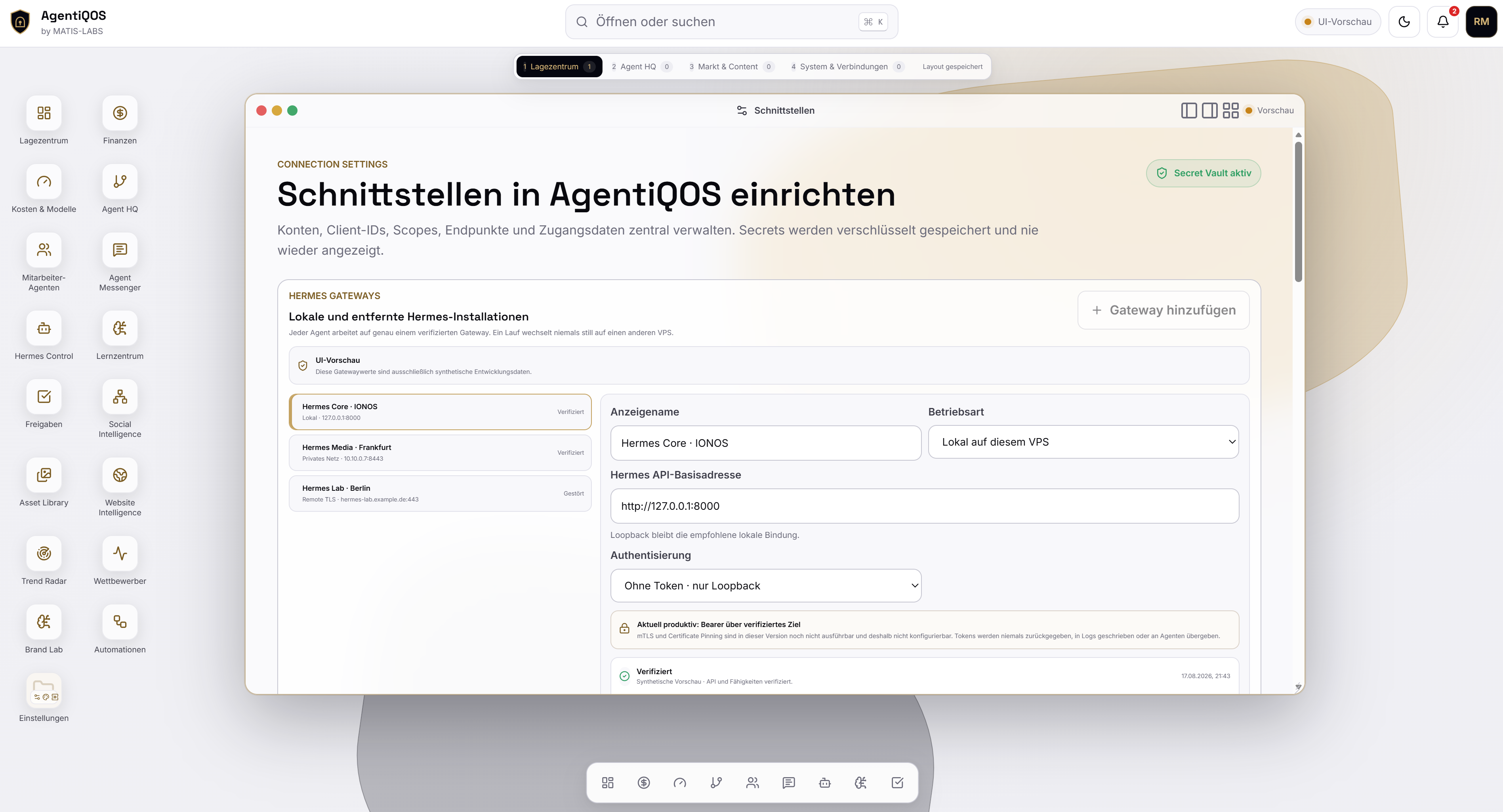Expand the Betriebsart dropdown
Screen dimensions: 1503x812
tap(1083, 442)
